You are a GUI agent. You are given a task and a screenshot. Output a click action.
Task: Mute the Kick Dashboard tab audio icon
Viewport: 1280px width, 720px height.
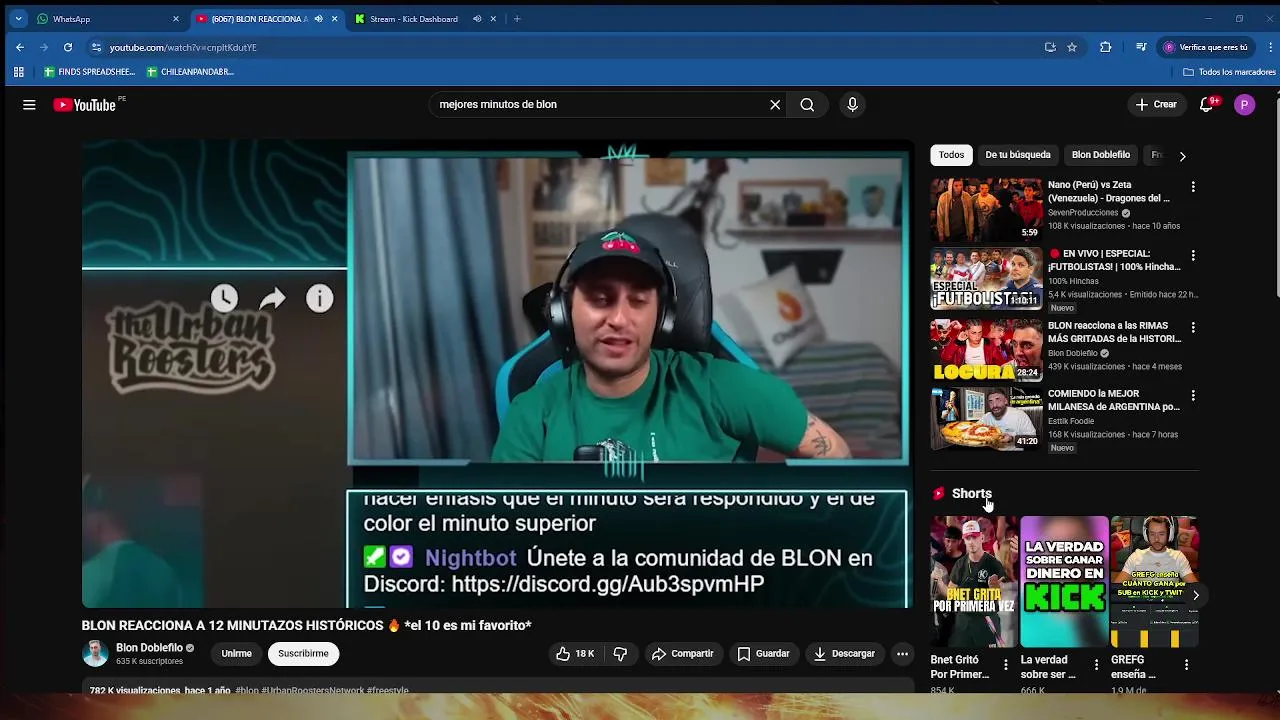(477, 19)
